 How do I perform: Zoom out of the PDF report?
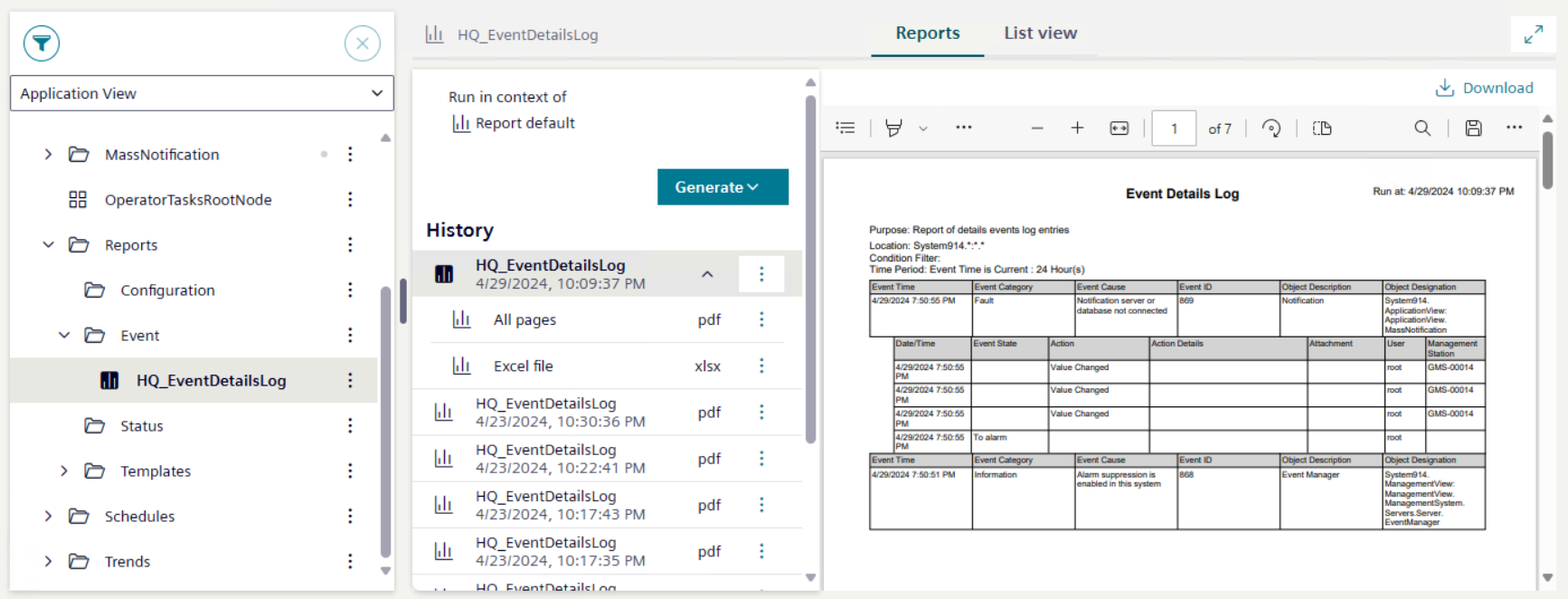pyautogui.click(x=1037, y=128)
